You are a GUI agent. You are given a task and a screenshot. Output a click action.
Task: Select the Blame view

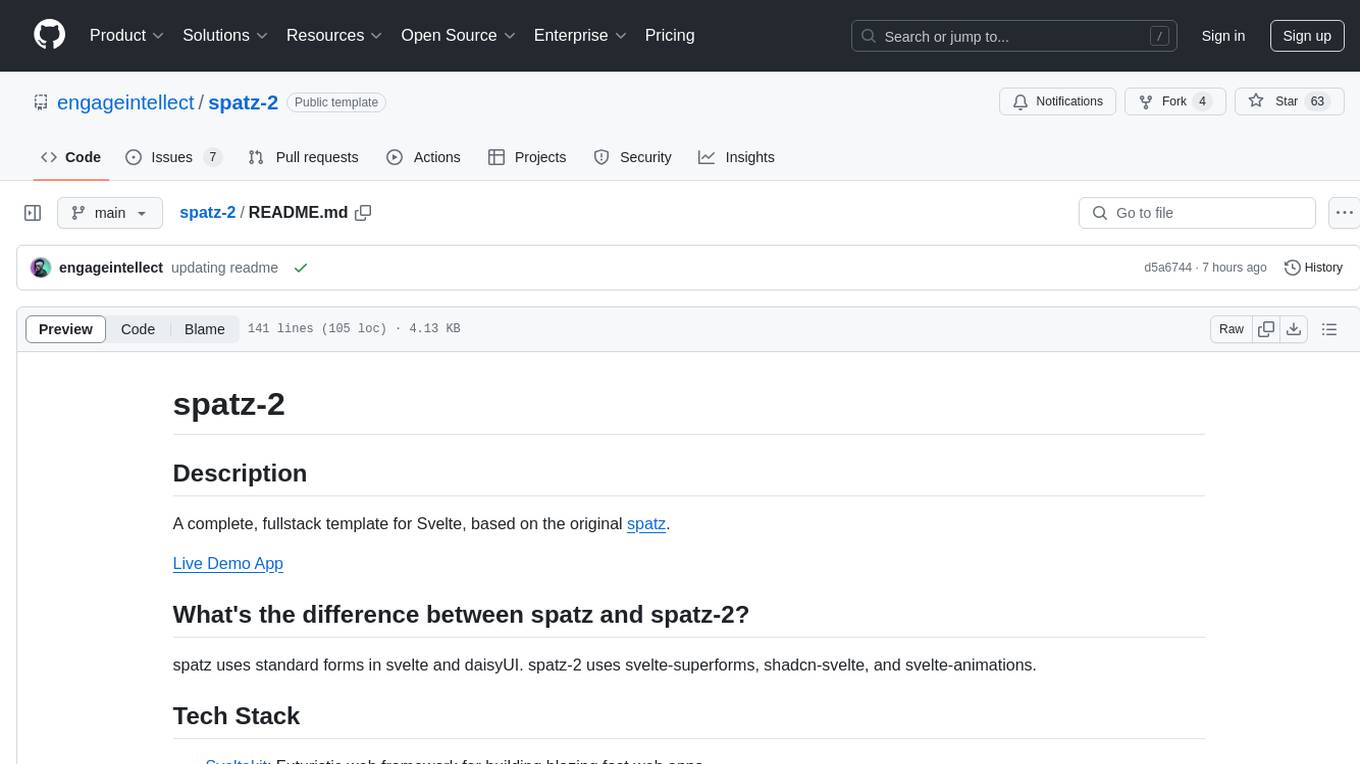tap(205, 329)
